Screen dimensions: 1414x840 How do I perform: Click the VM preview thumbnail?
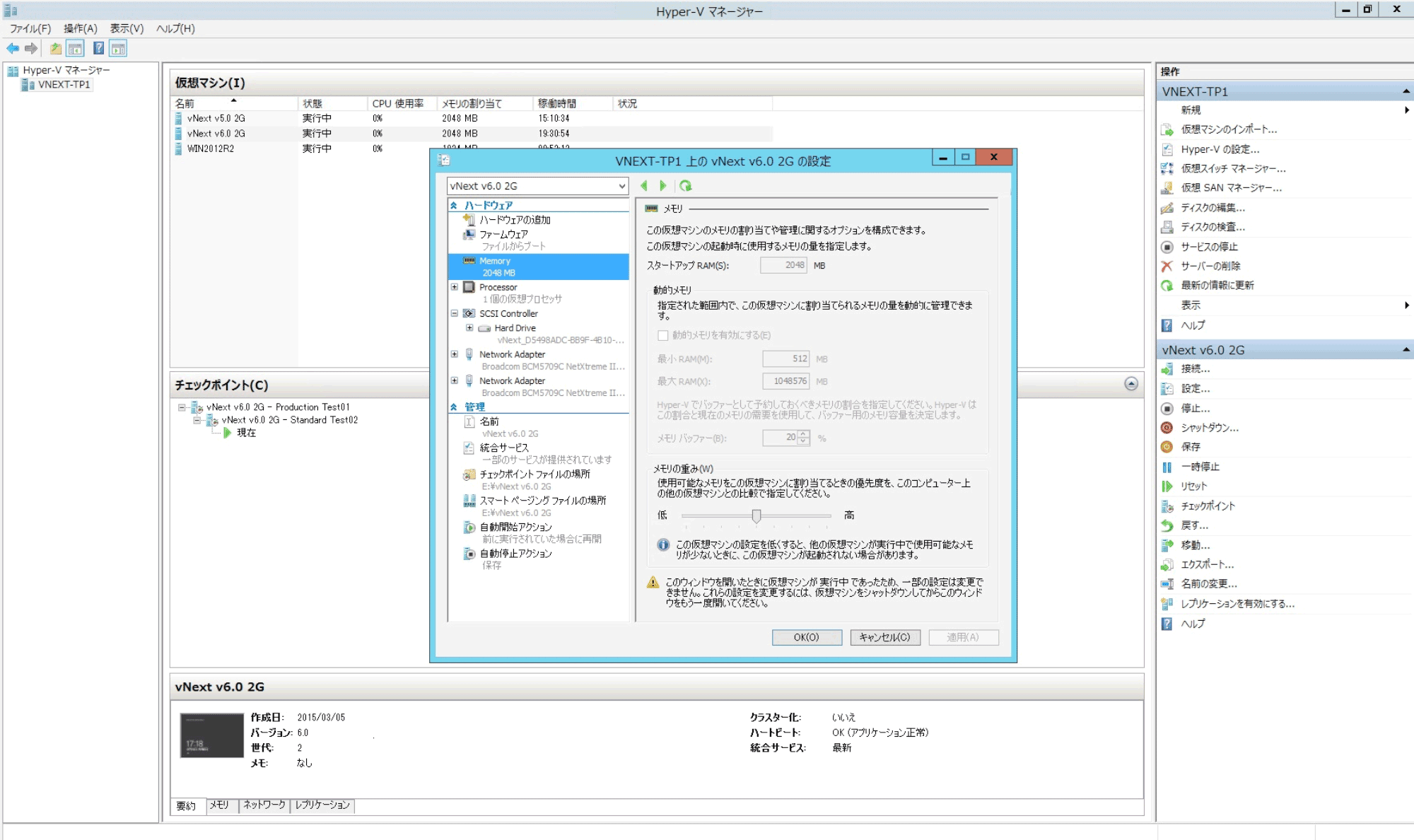(212, 735)
